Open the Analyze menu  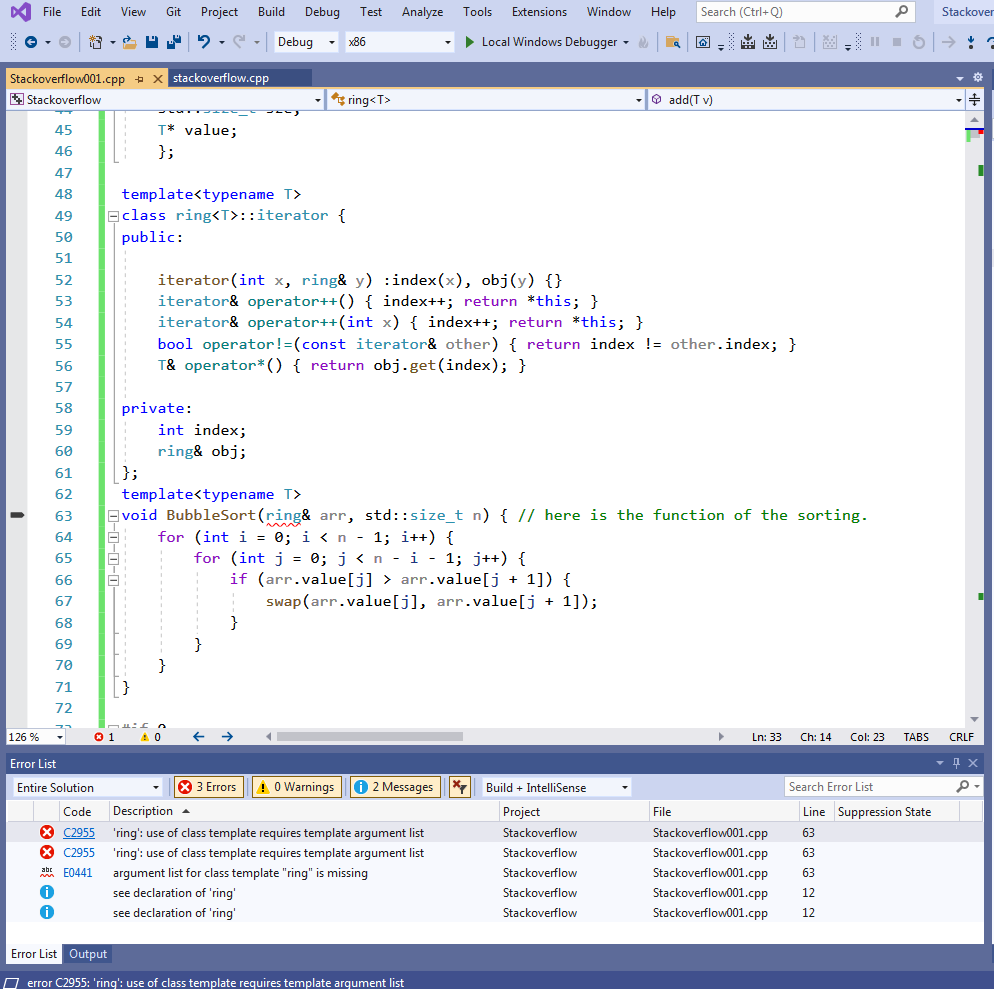[x=422, y=12]
